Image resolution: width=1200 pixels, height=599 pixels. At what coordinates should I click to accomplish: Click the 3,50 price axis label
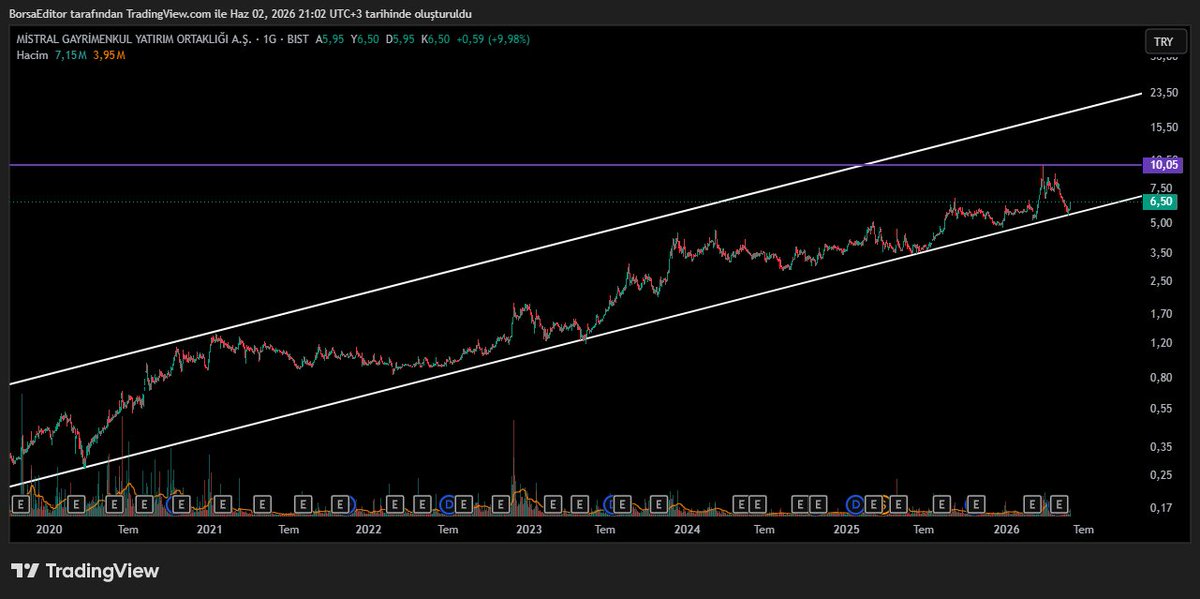click(1160, 254)
